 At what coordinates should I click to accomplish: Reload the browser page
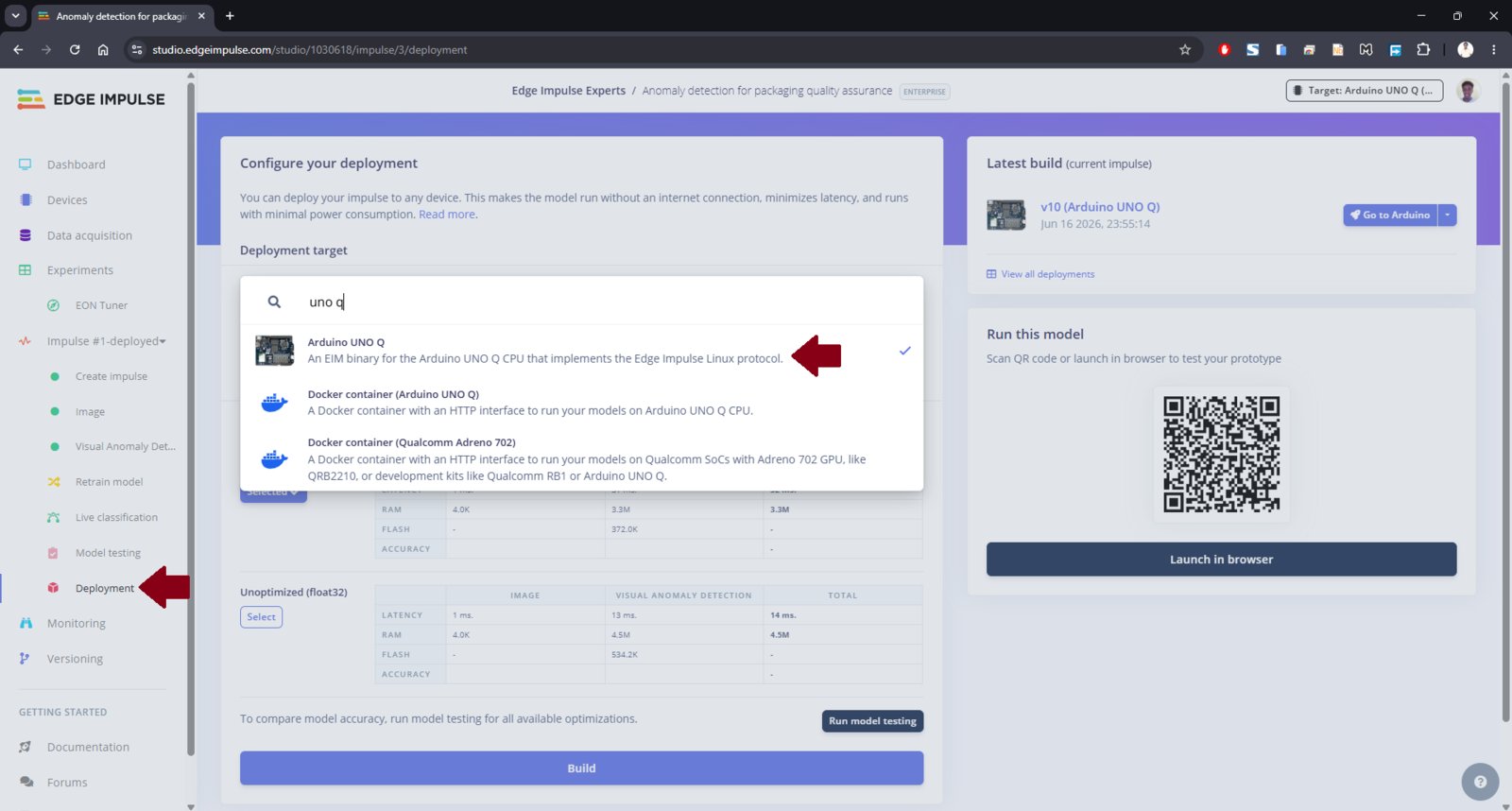[75, 50]
